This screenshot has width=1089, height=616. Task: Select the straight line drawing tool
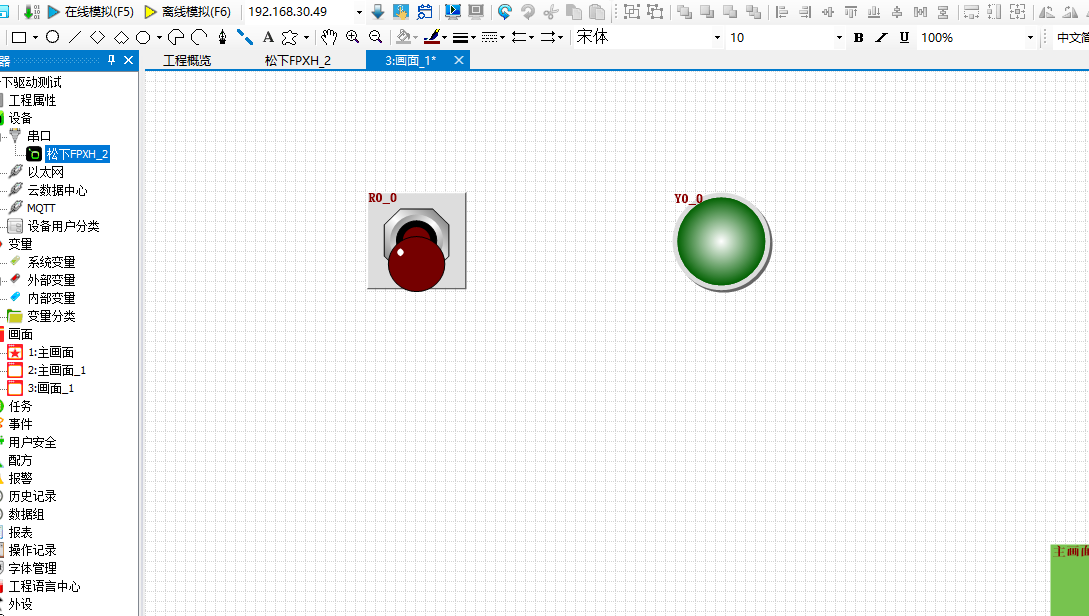75,38
